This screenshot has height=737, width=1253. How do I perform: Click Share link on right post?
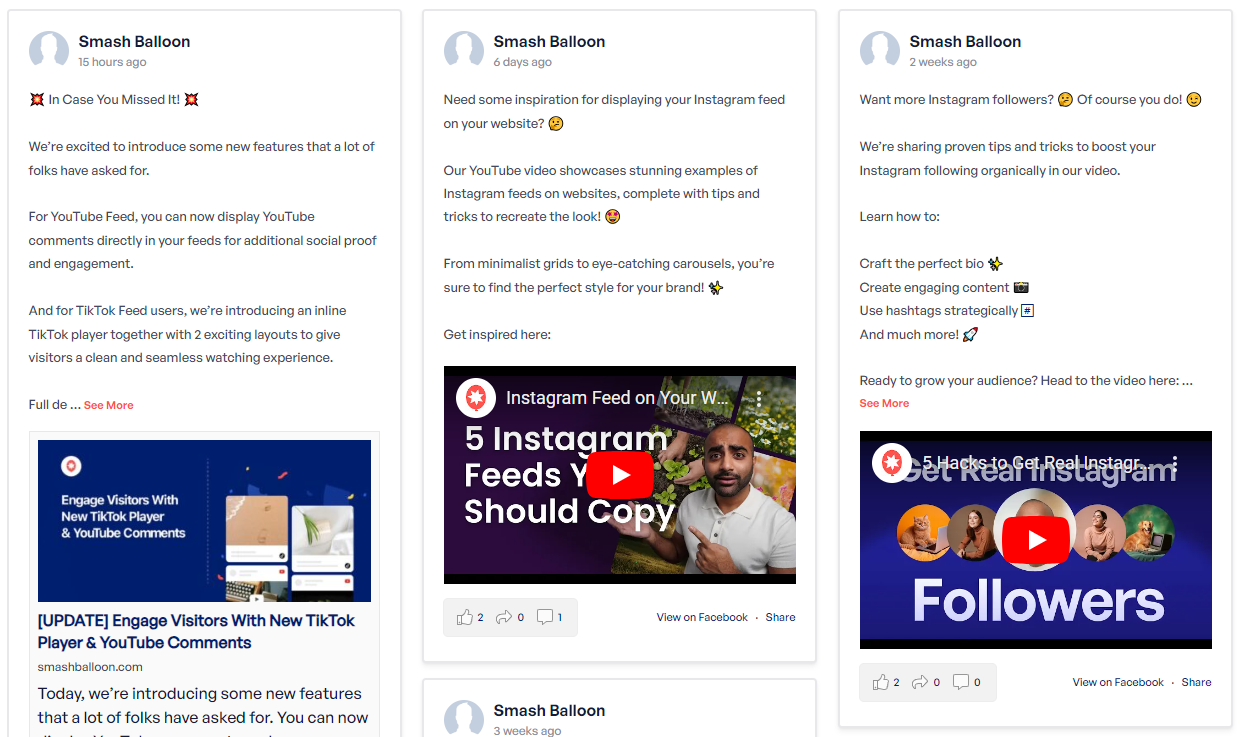click(x=1196, y=682)
